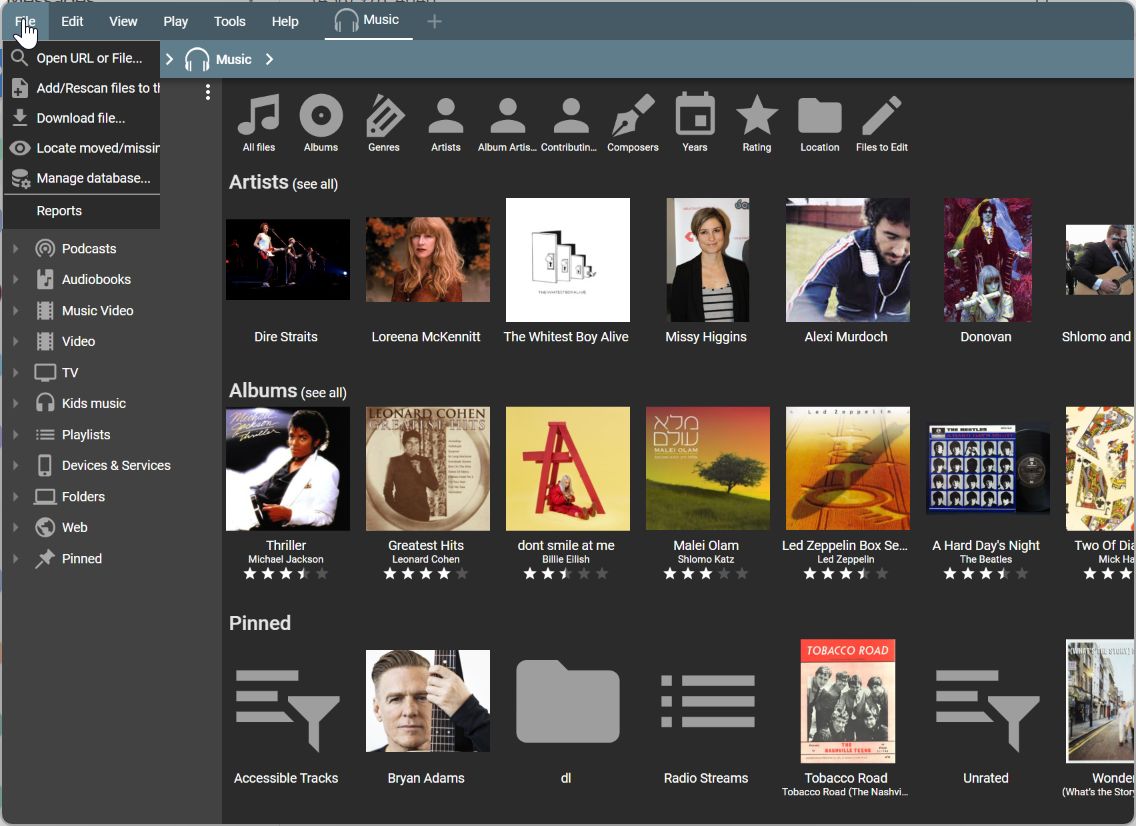The image size is (1136, 826).
Task: Select Audiobooks in the sidebar tree
Action: 96,280
